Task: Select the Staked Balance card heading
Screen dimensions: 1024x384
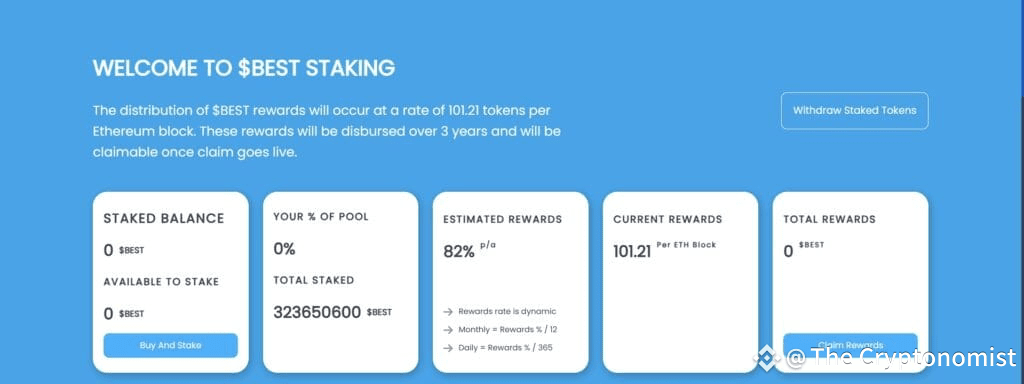Action: [163, 219]
